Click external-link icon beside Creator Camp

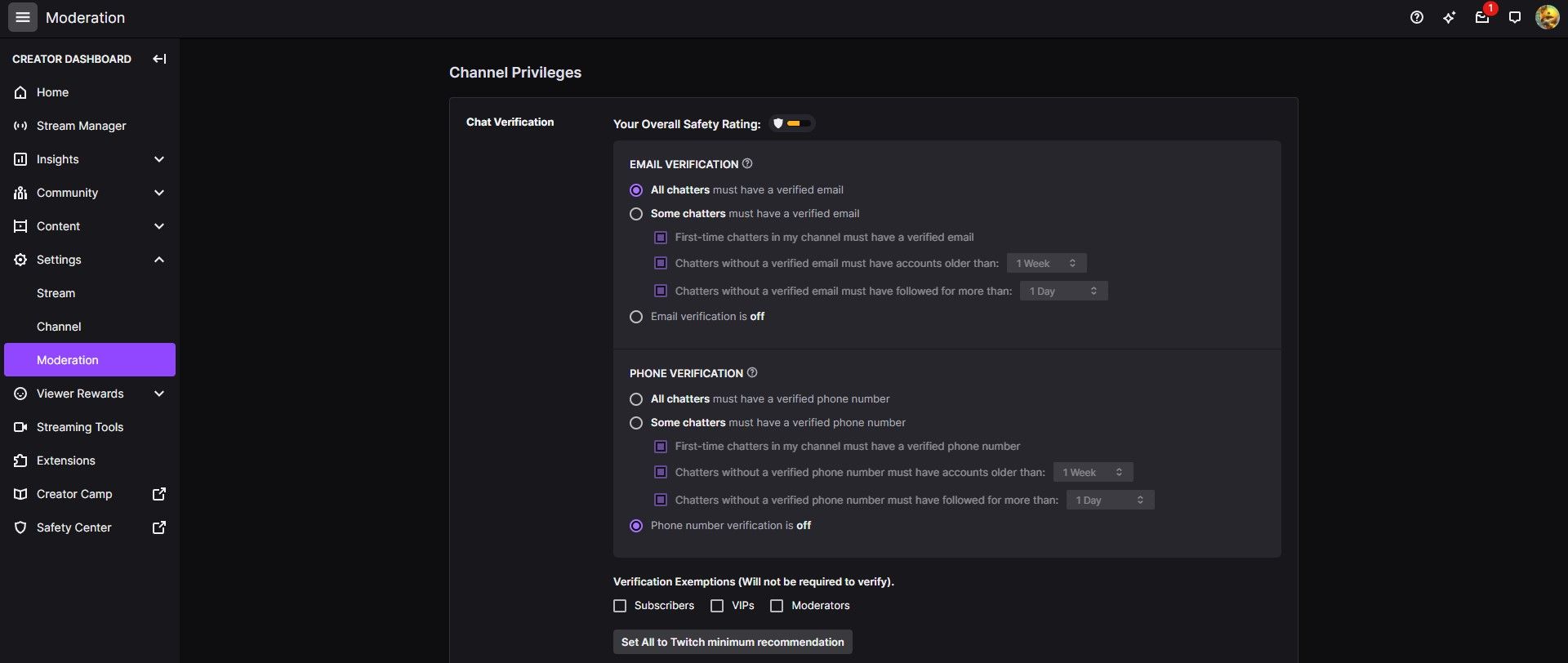pos(159,494)
